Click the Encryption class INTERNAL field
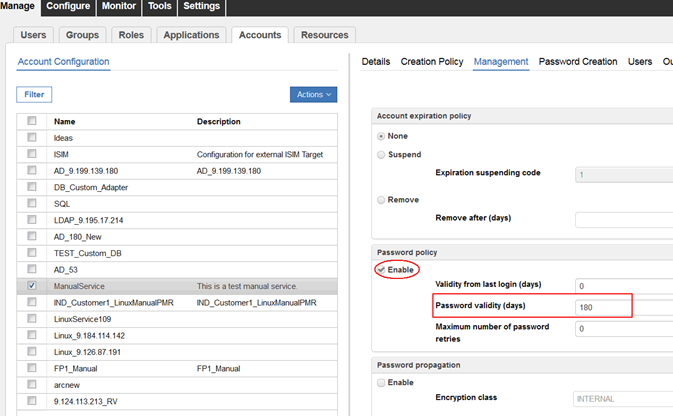The width and height of the screenshot is (673, 416). [x=623, y=399]
